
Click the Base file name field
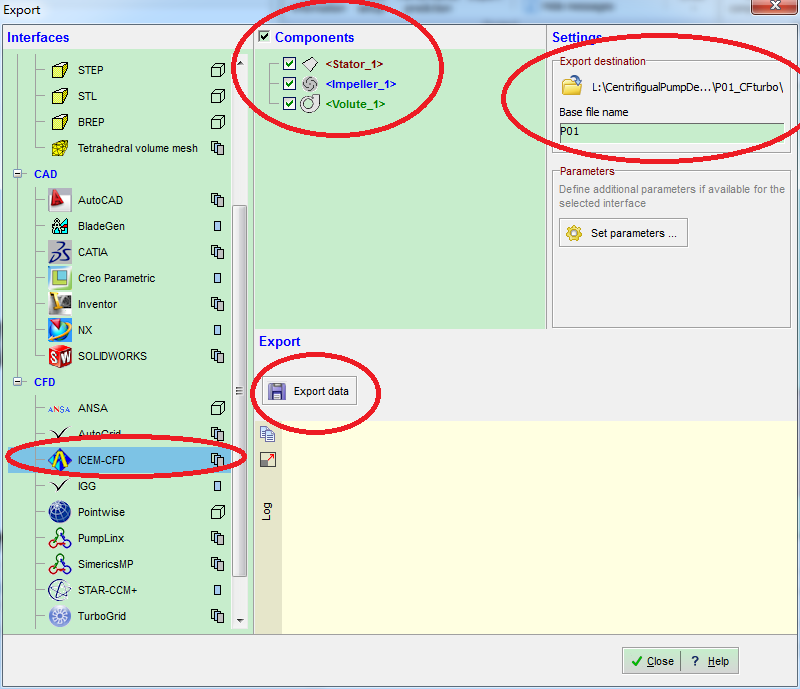[672, 132]
